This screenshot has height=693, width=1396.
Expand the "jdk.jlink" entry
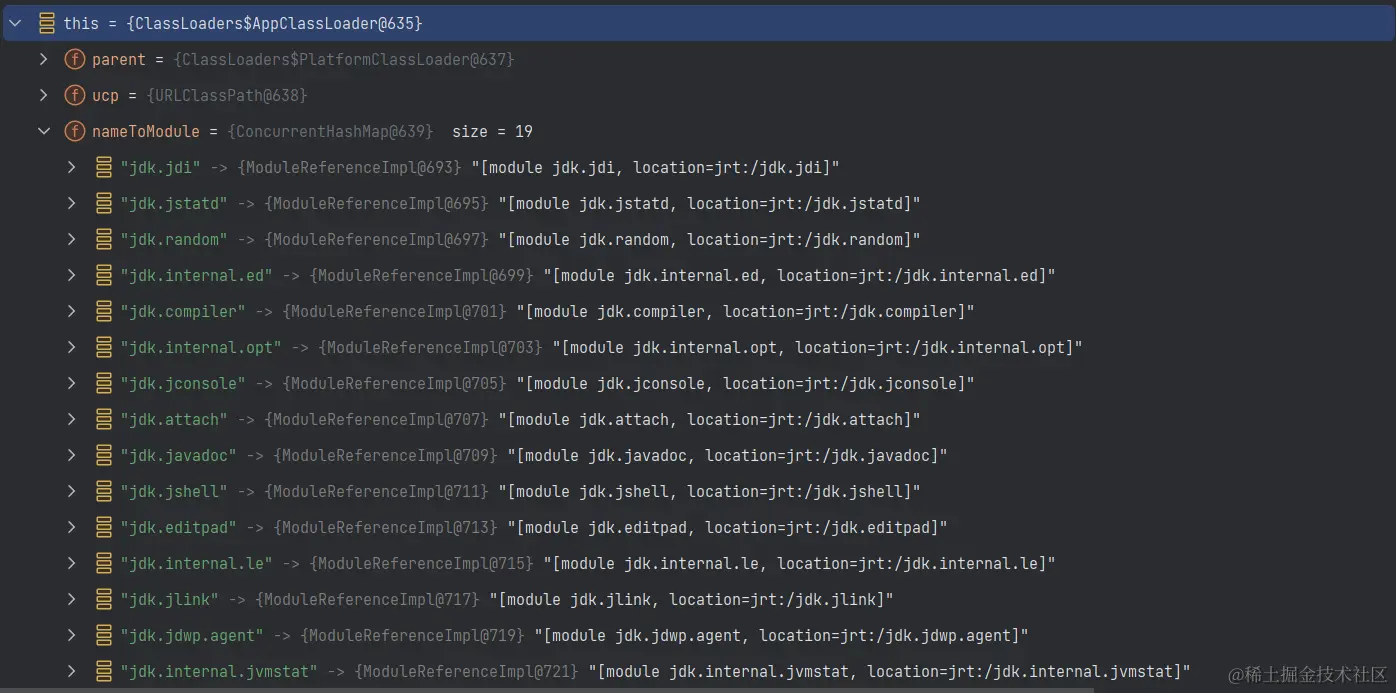tap(71, 599)
